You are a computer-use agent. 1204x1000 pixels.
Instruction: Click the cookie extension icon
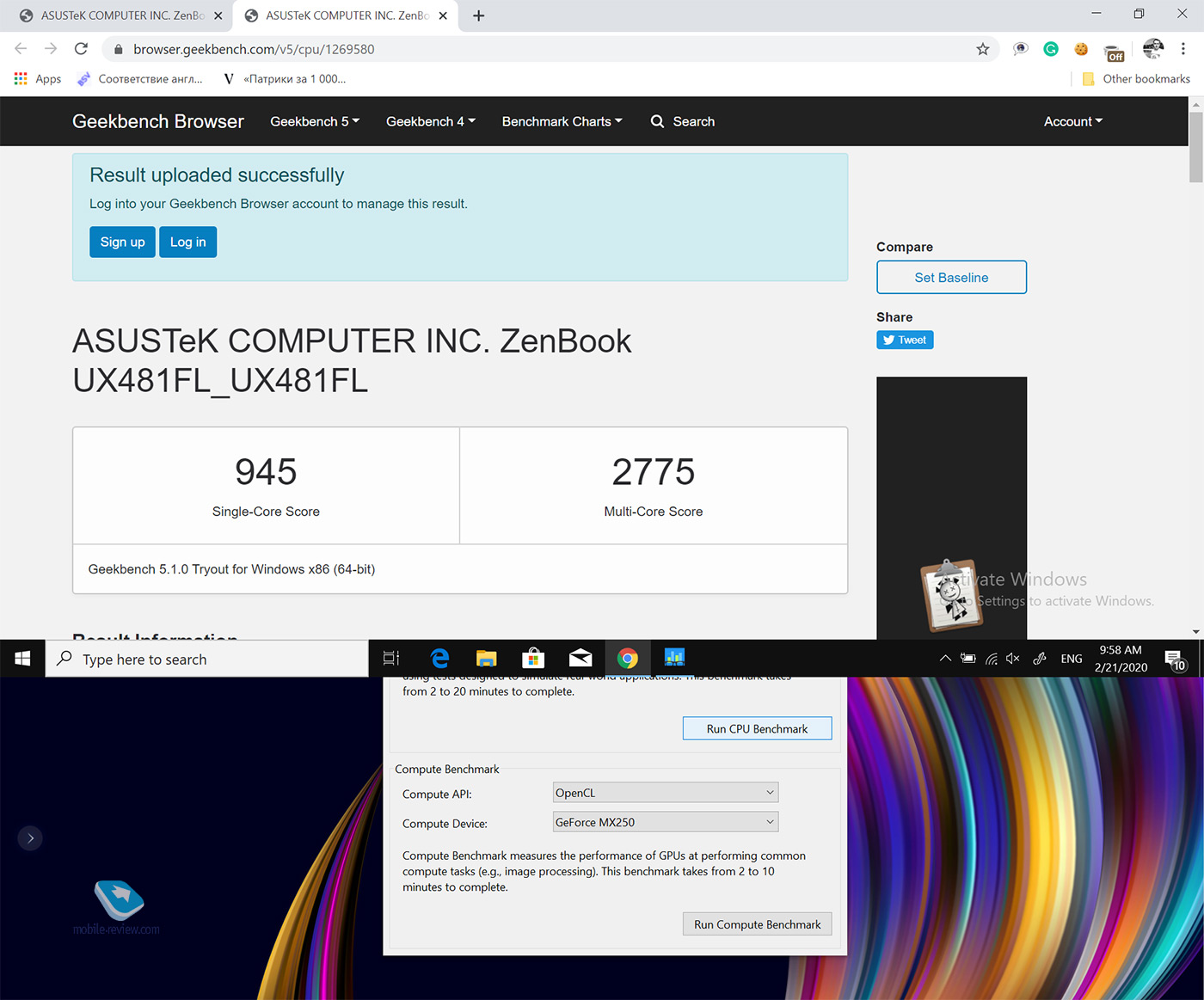click(x=1081, y=49)
